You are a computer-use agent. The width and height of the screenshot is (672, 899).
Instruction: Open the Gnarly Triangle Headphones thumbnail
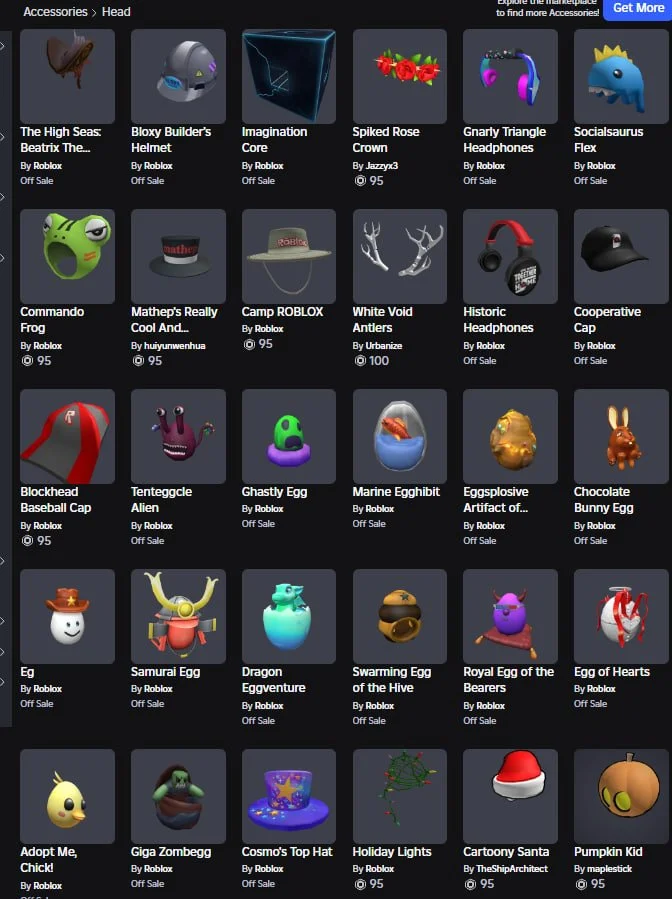point(510,76)
